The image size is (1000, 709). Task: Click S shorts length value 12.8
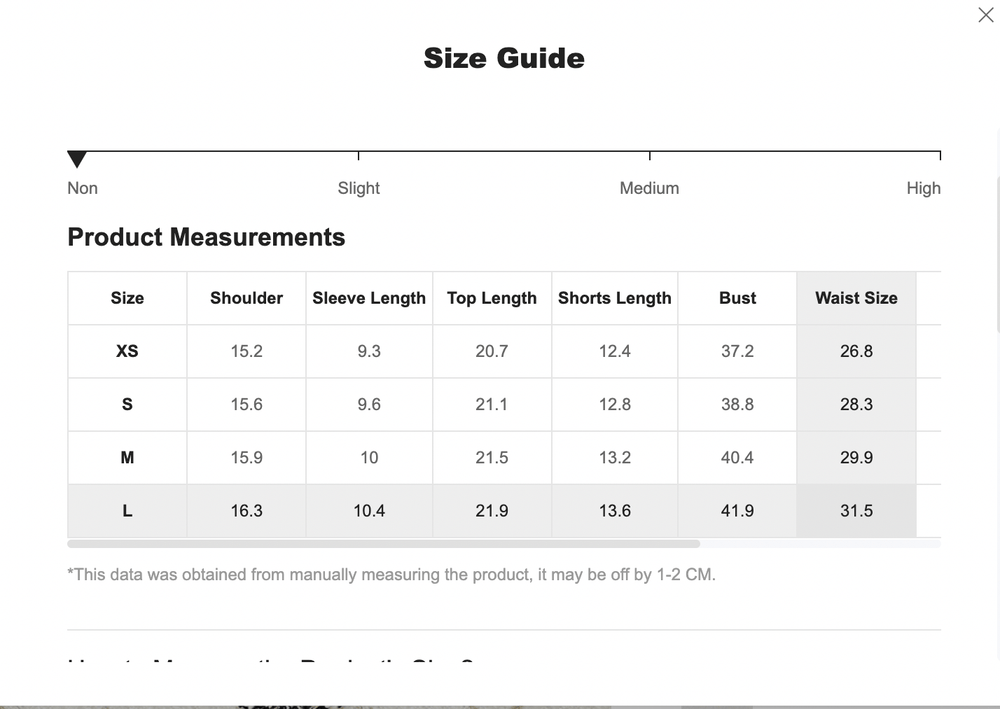tap(615, 404)
